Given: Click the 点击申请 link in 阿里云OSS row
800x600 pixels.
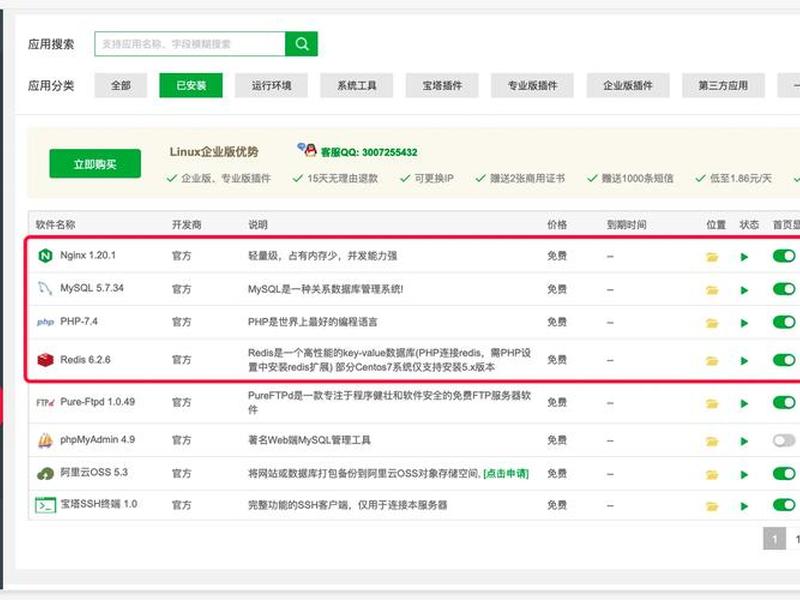Looking at the screenshot, I should (x=506, y=474).
